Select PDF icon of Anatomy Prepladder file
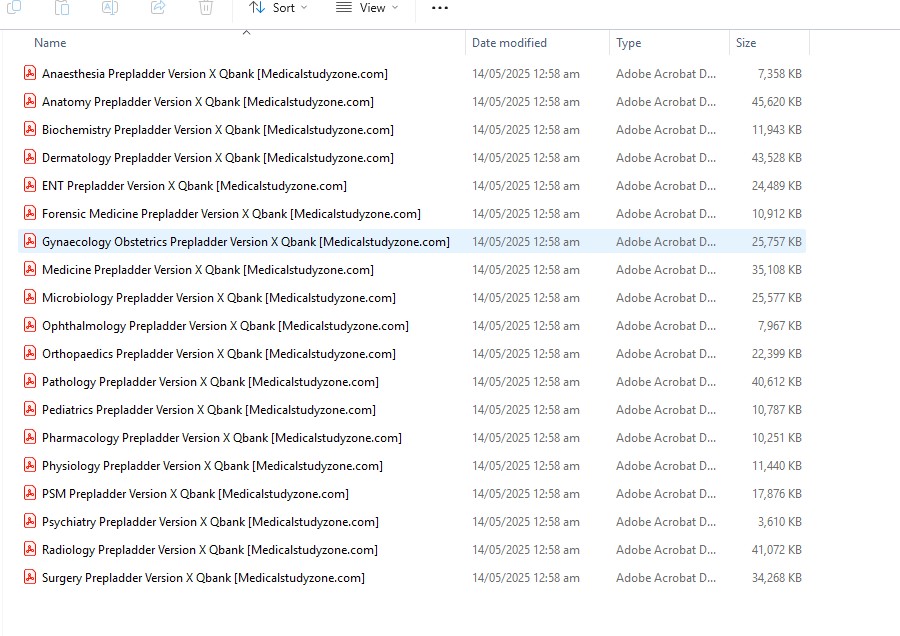This screenshot has width=900, height=636. pos(30,101)
